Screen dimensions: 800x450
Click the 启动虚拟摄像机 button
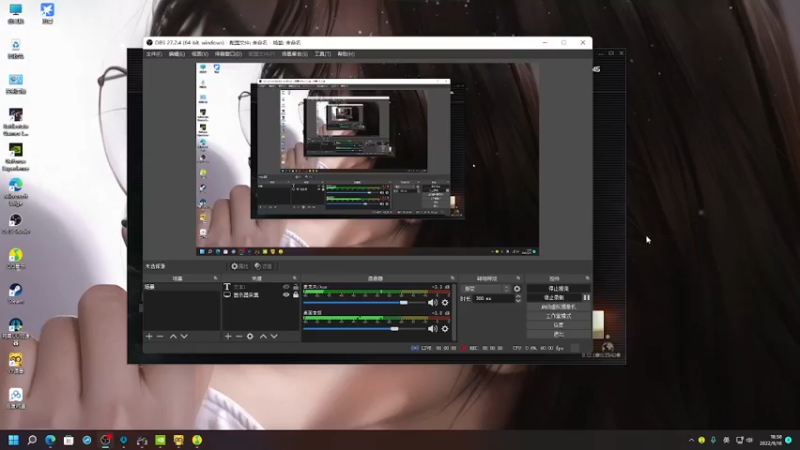(558, 307)
